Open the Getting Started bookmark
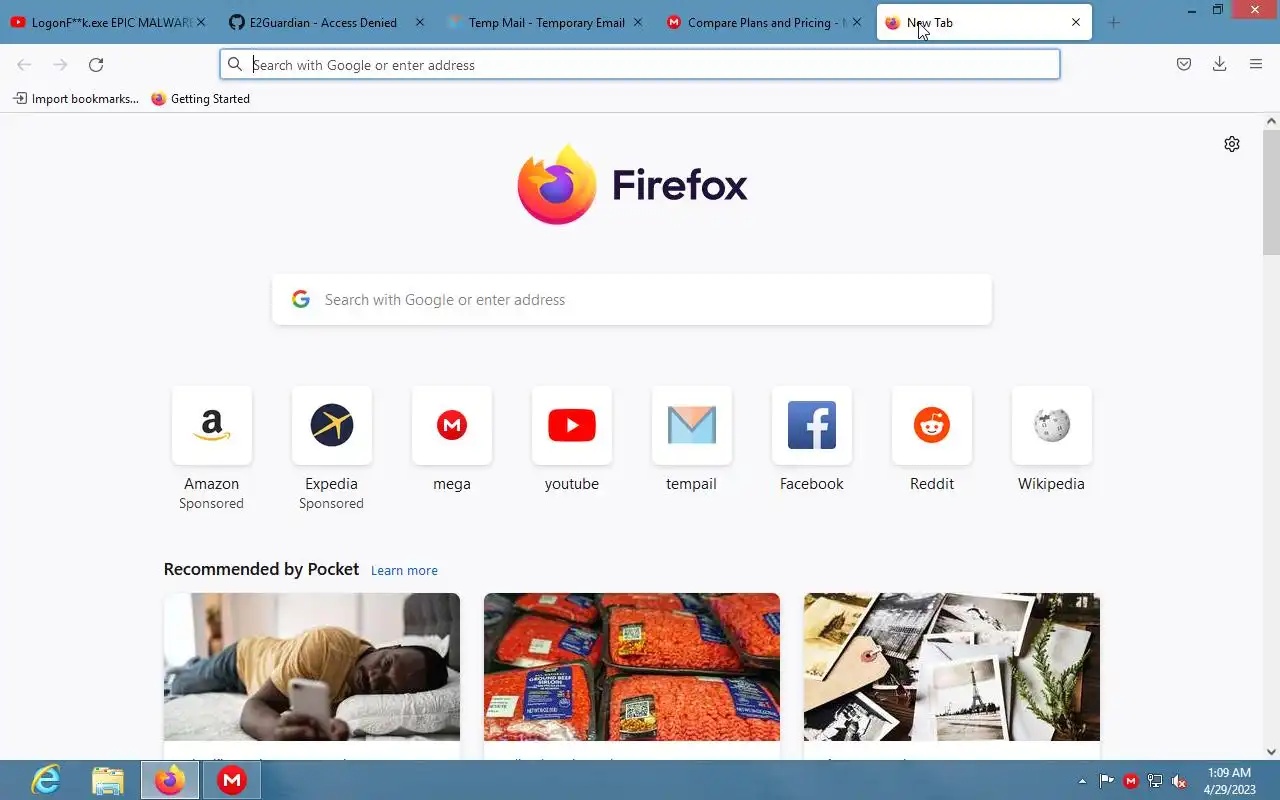This screenshot has height=800, width=1280. (x=200, y=99)
